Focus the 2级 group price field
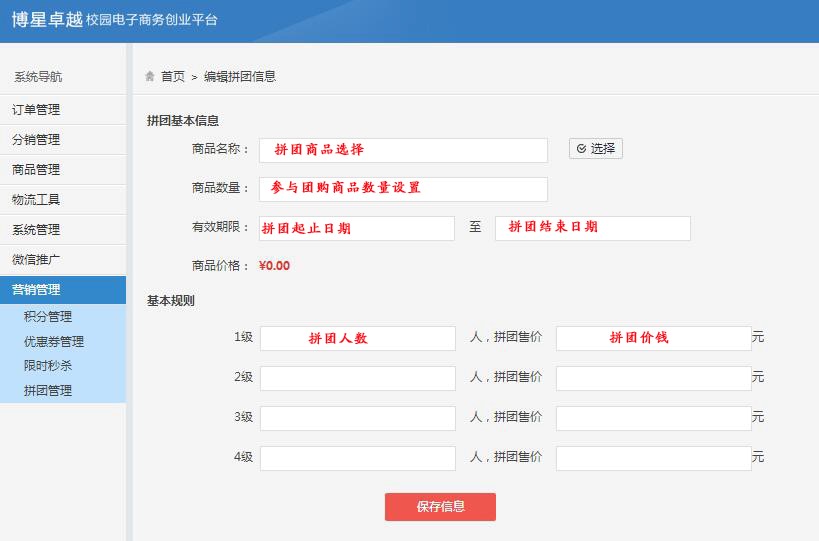Screen dimensions: 819x541 pyautogui.click(x=653, y=378)
